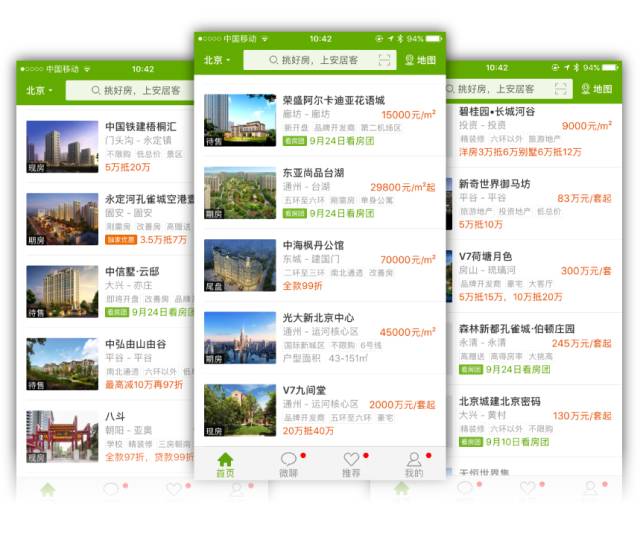Select the 荣盛阿尔卡迪亚花语城 title text
640x543 pixels.
pyautogui.click(x=333, y=100)
